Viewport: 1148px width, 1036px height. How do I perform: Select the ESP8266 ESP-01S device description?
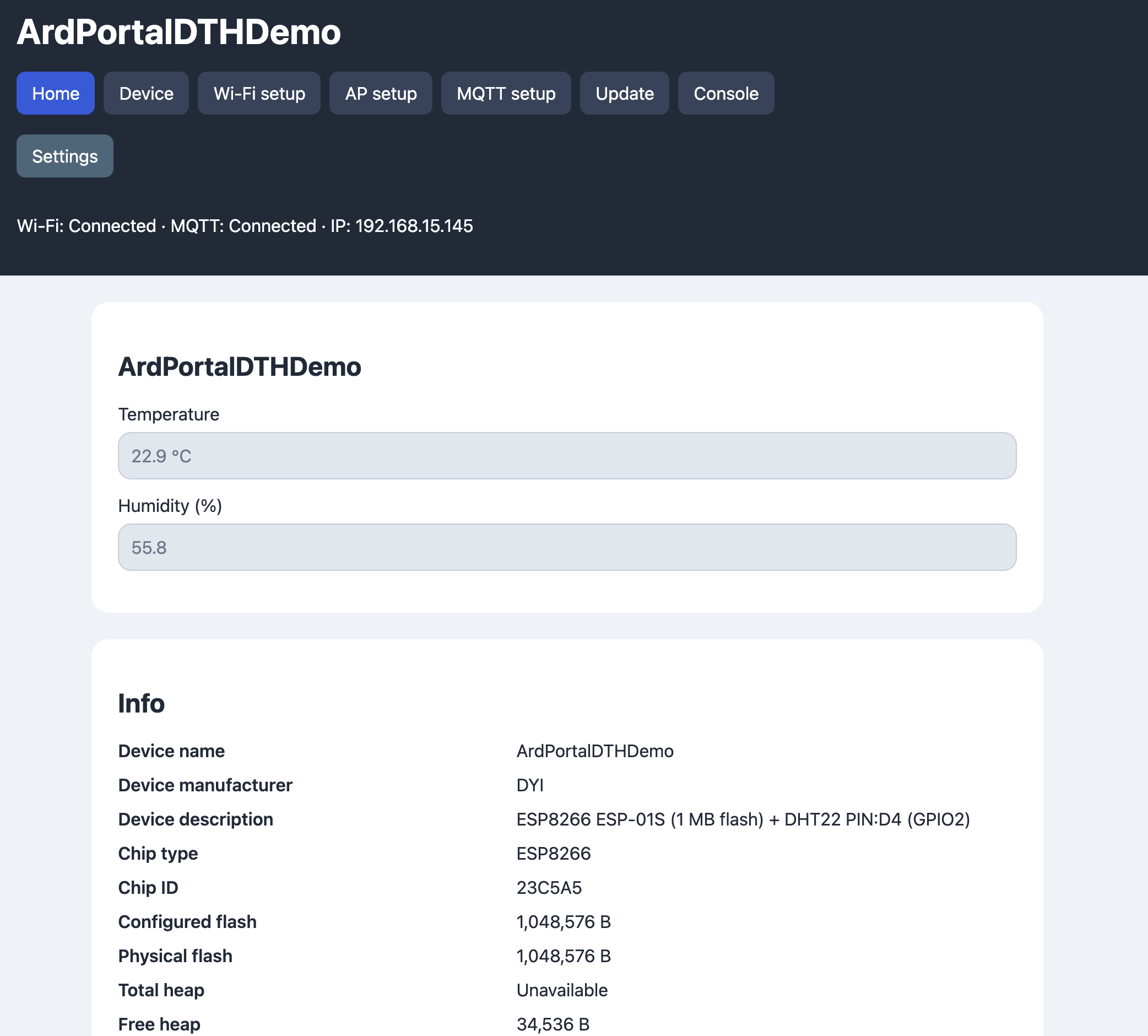click(x=743, y=819)
